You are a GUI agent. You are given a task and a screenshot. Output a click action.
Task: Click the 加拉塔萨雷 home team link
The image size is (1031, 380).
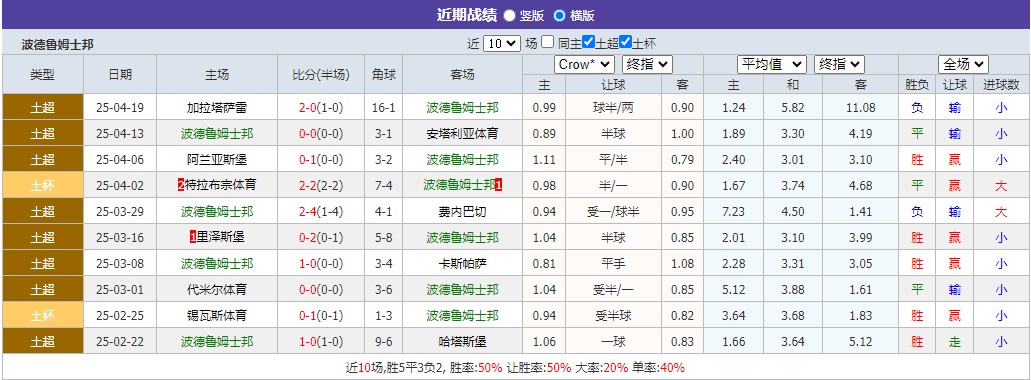217,108
